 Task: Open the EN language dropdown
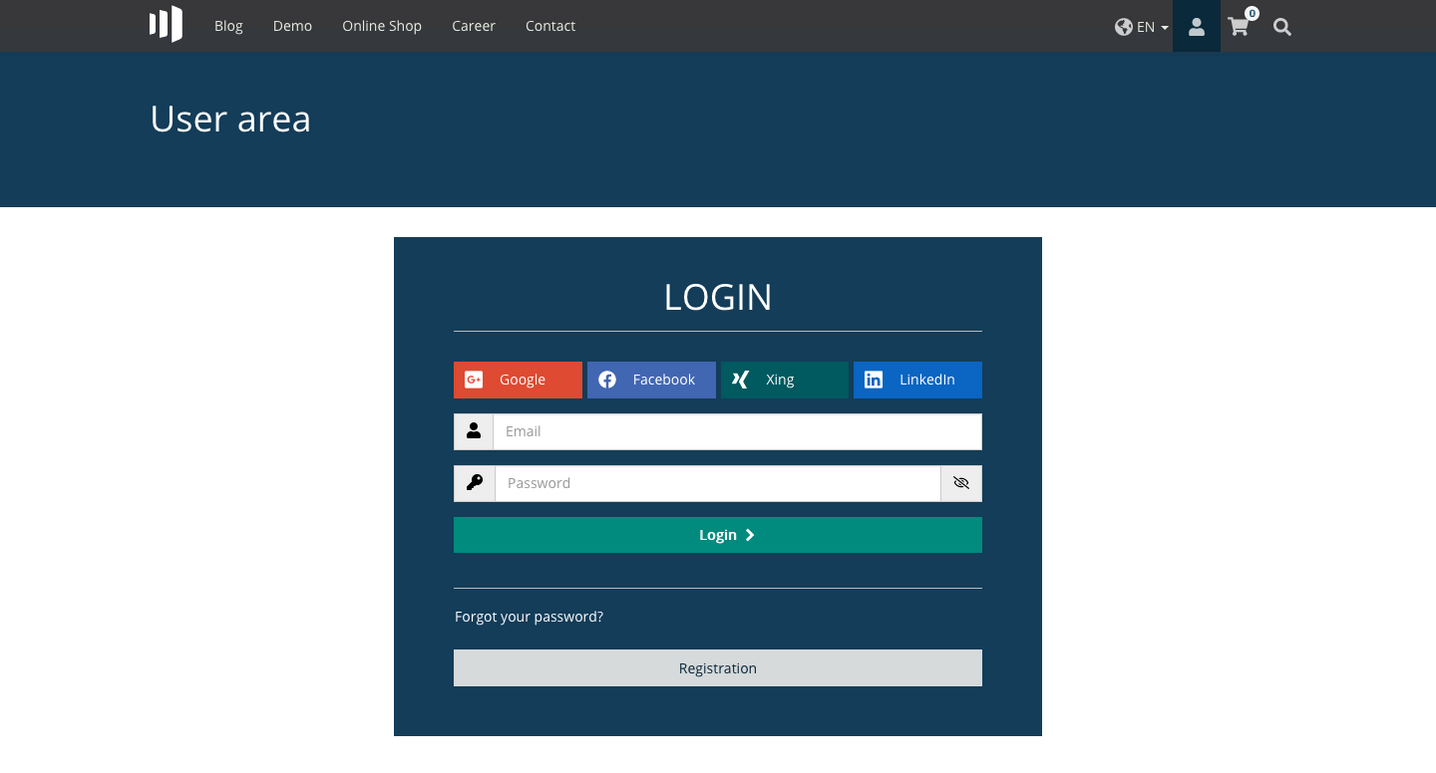(1146, 27)
